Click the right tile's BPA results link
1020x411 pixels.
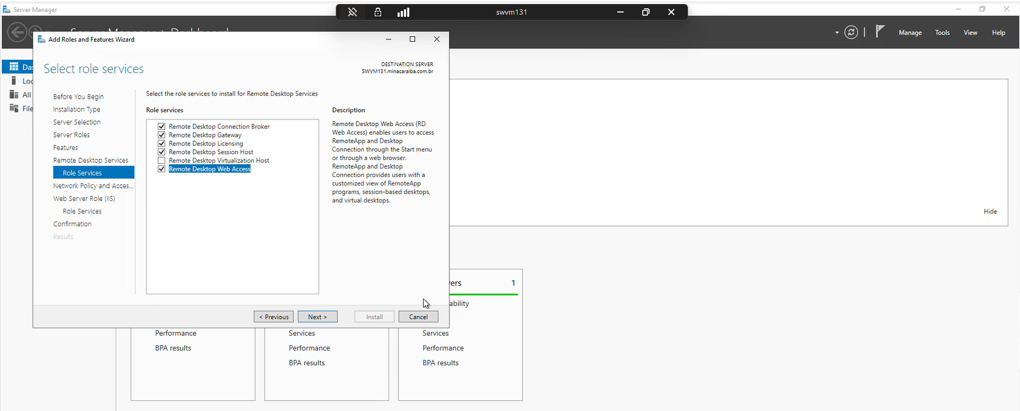pyautogui.click(x=440, y=363)
